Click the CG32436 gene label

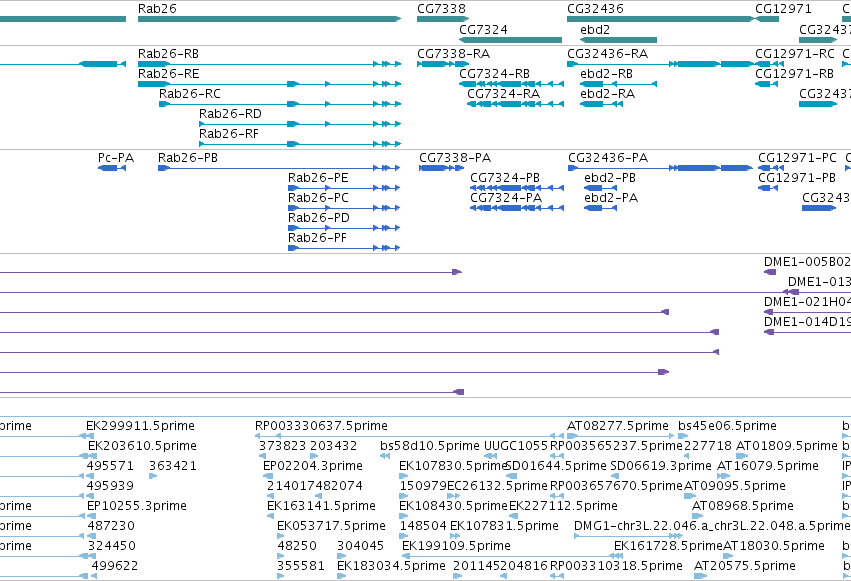coord(595,9)
